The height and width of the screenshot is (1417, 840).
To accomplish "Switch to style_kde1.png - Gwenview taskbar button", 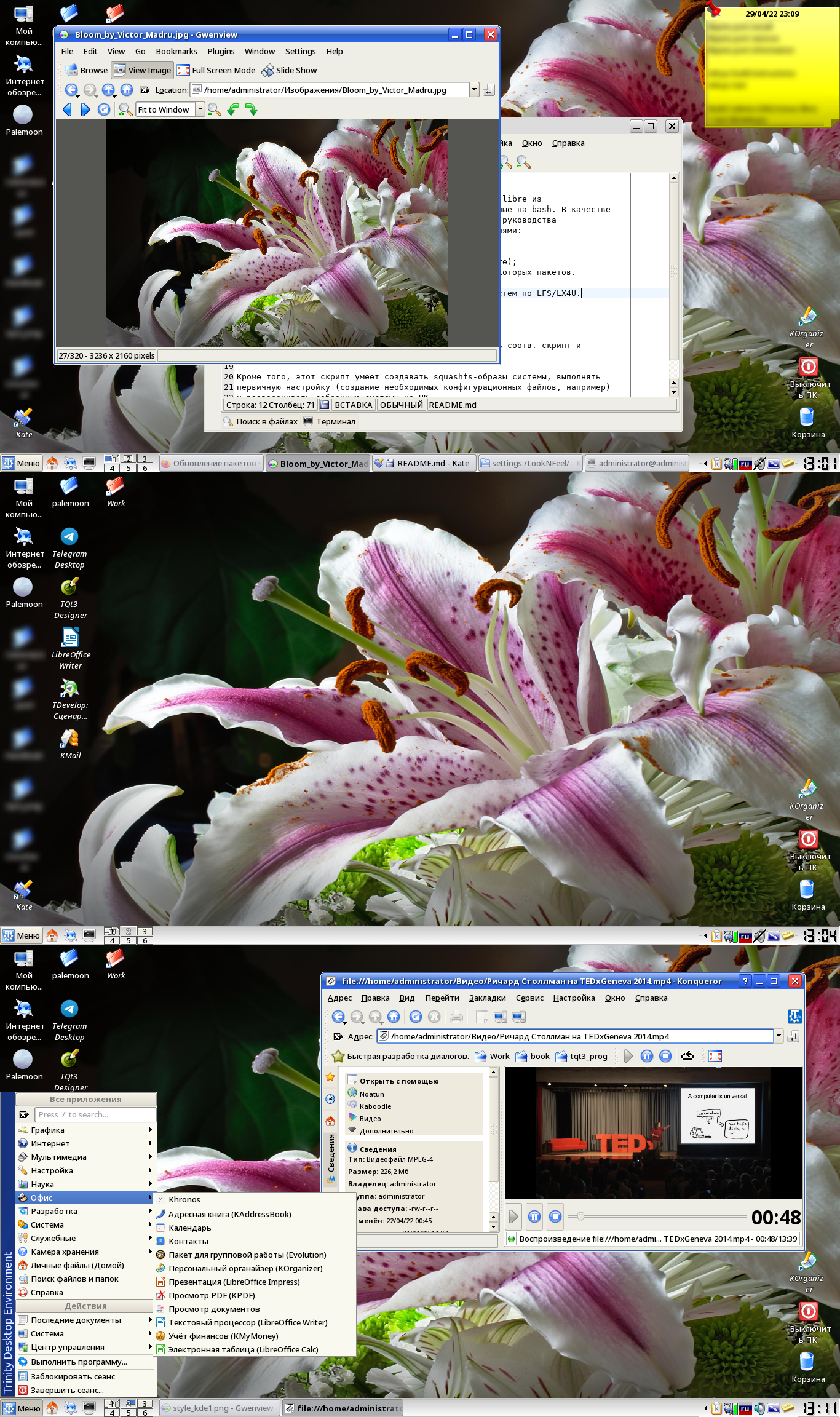I will pos(220,1408).
